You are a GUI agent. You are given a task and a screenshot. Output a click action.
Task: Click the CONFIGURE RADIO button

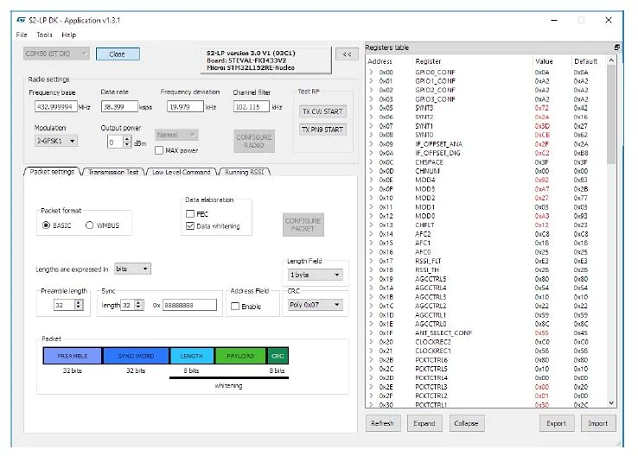tap(254, 141)
